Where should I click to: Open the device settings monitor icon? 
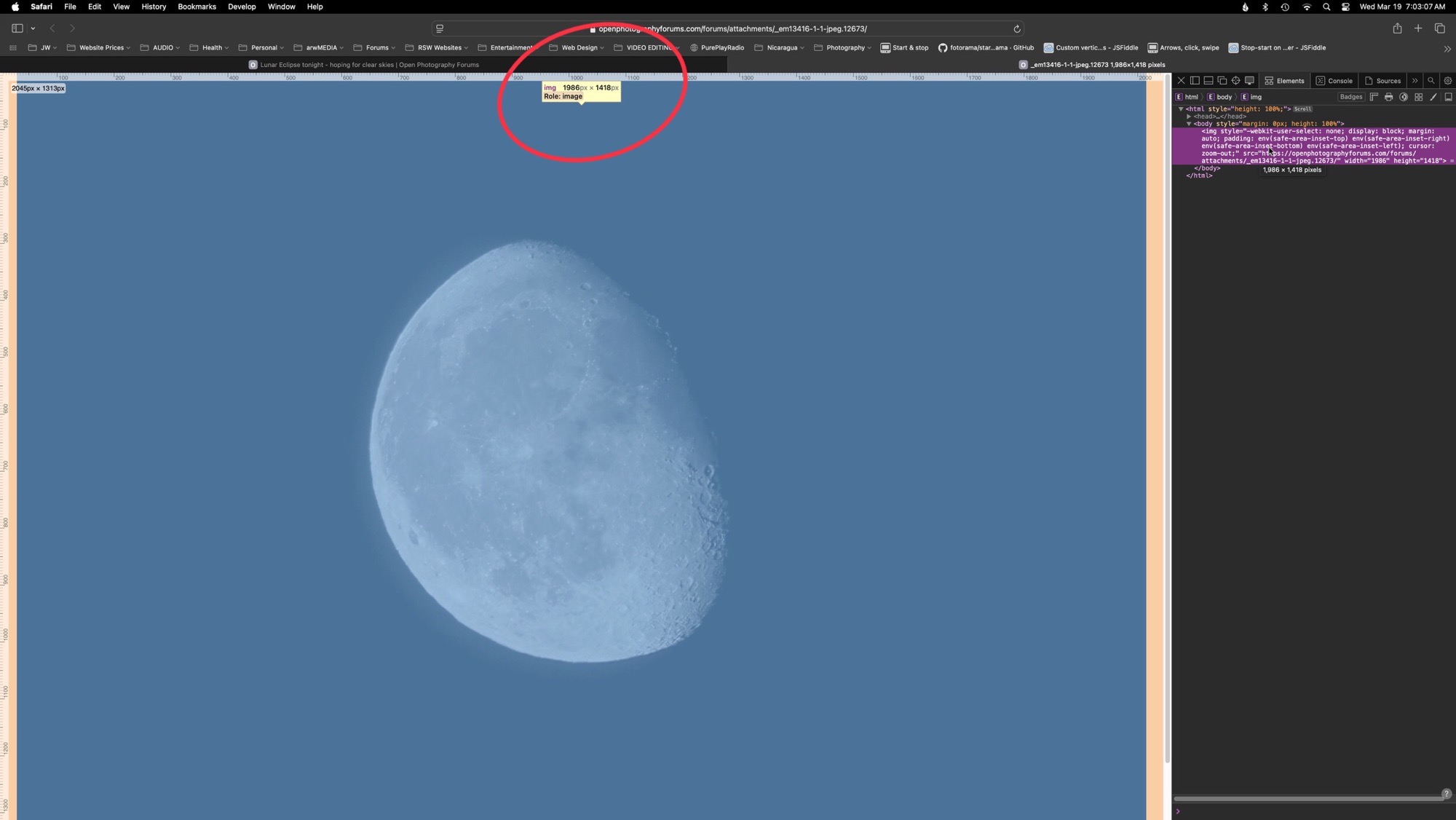click(x=1249, y=81)
